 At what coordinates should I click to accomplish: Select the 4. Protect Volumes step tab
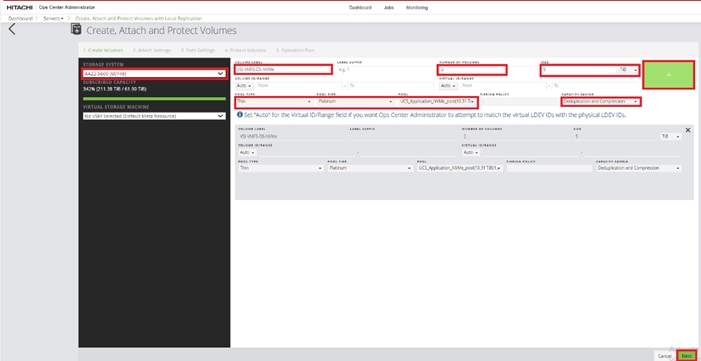[245, 50]
